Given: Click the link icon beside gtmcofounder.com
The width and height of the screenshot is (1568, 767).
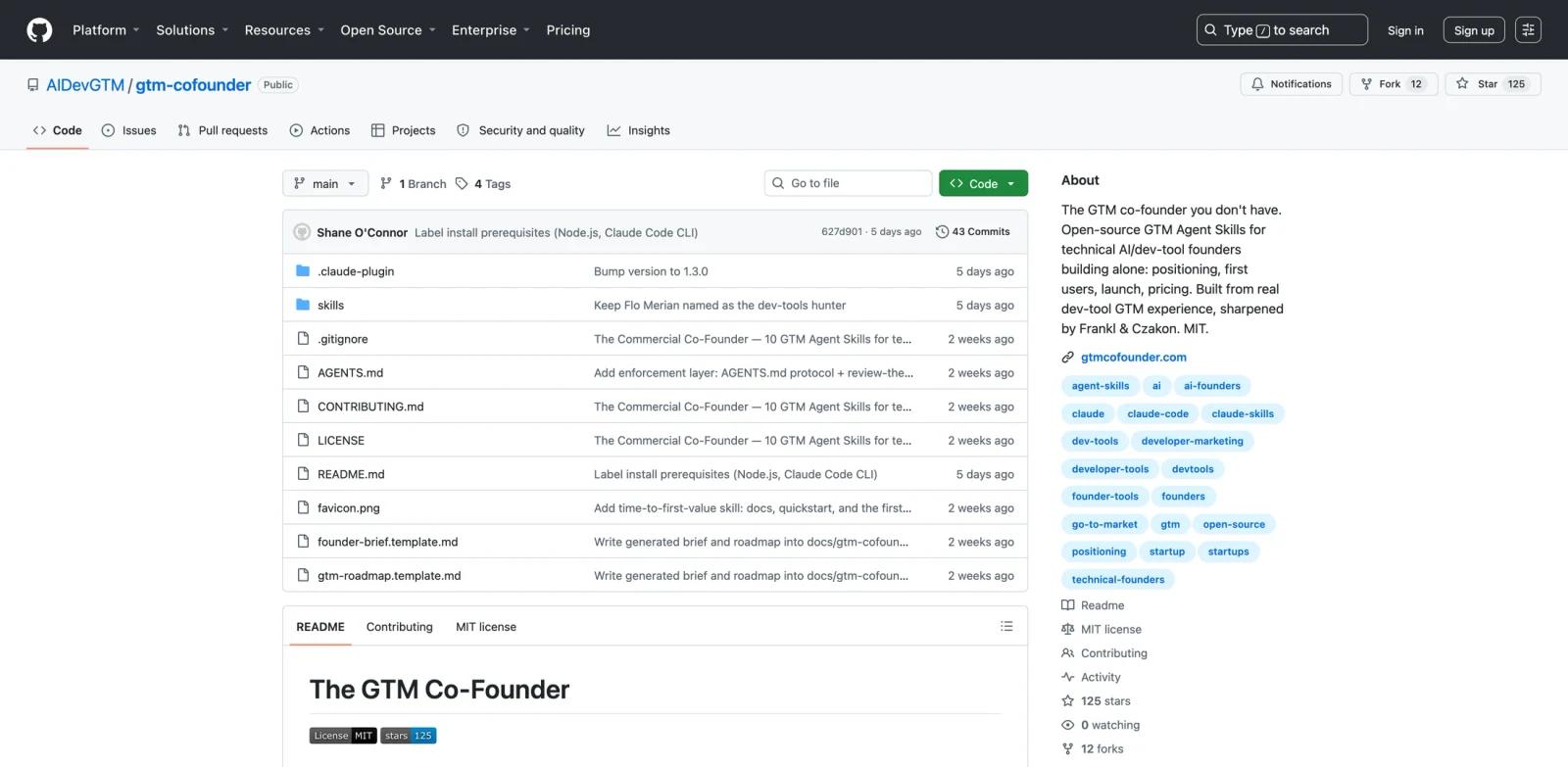Looking at the screenshot, I should click(x=1068, y=358).
